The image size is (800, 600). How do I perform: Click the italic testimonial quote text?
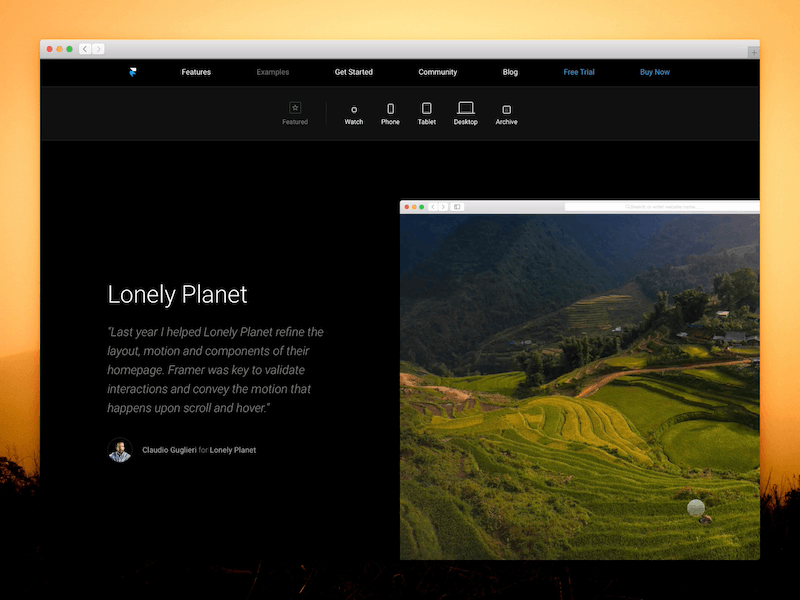click(x=215, y=370)
